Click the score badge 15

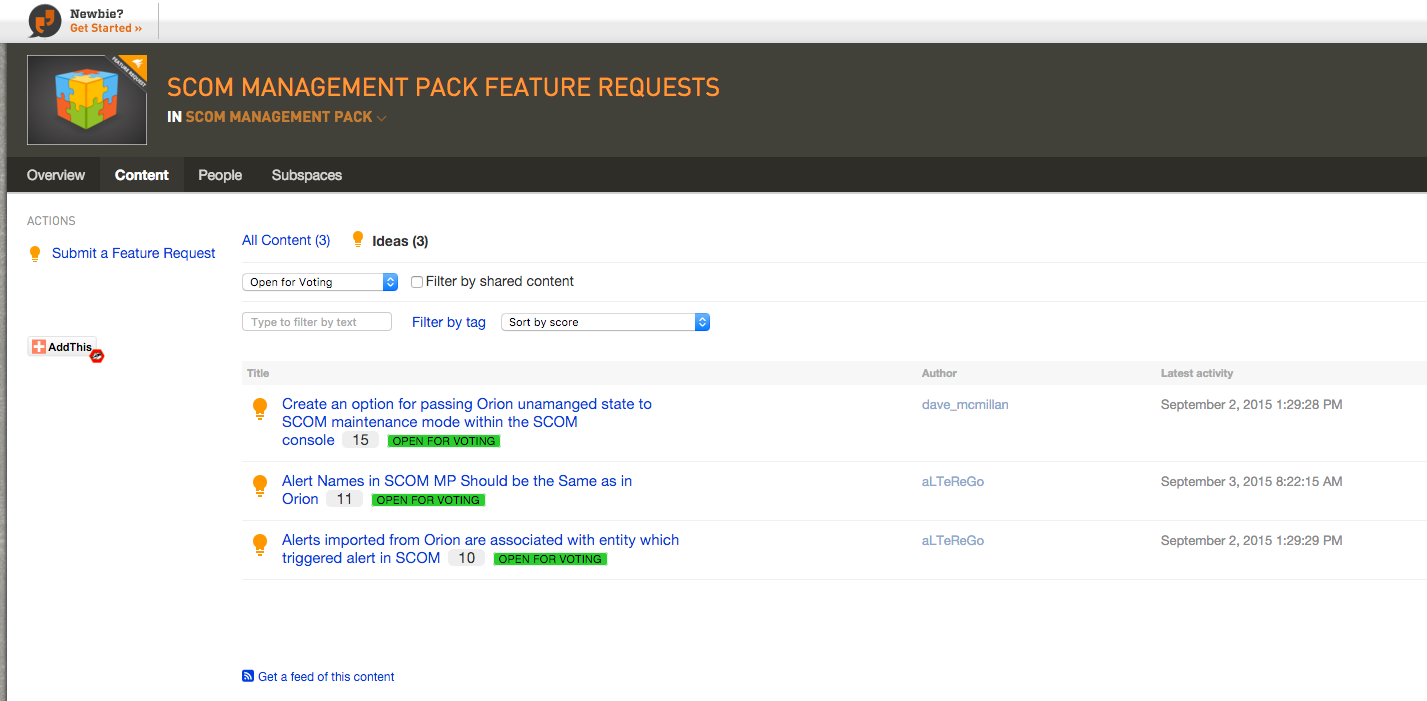pos(360,440)
